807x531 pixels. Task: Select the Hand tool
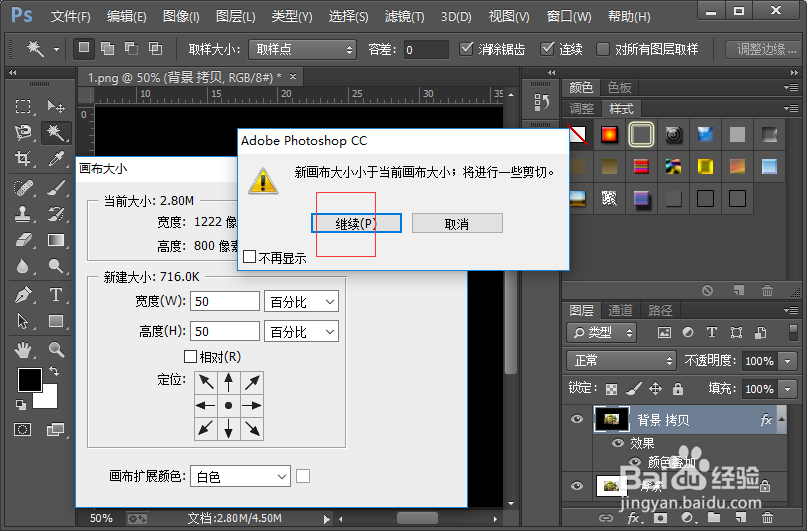pyautogui.click(x=23, y=350)
